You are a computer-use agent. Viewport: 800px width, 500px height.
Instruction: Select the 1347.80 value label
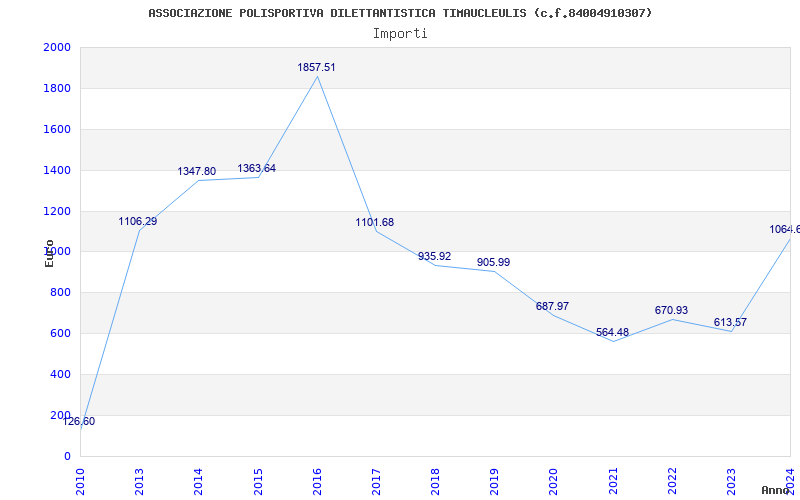(x=196, y=171)
